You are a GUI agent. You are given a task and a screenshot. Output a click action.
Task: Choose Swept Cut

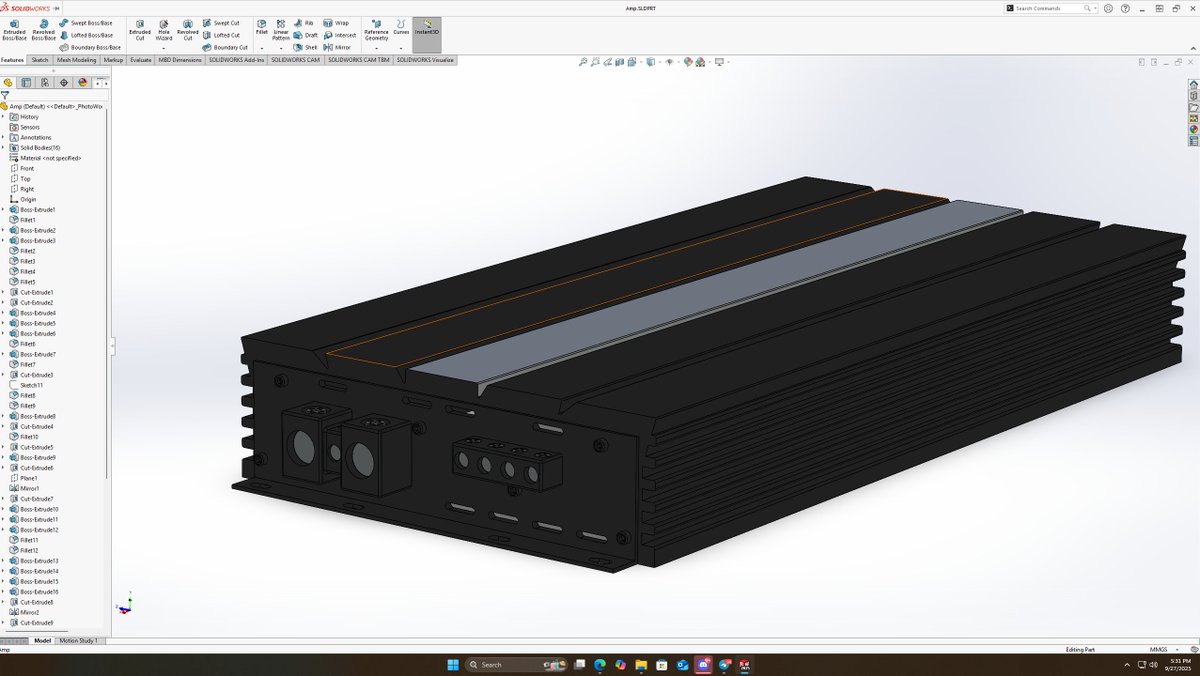click(x=221, y=22)
